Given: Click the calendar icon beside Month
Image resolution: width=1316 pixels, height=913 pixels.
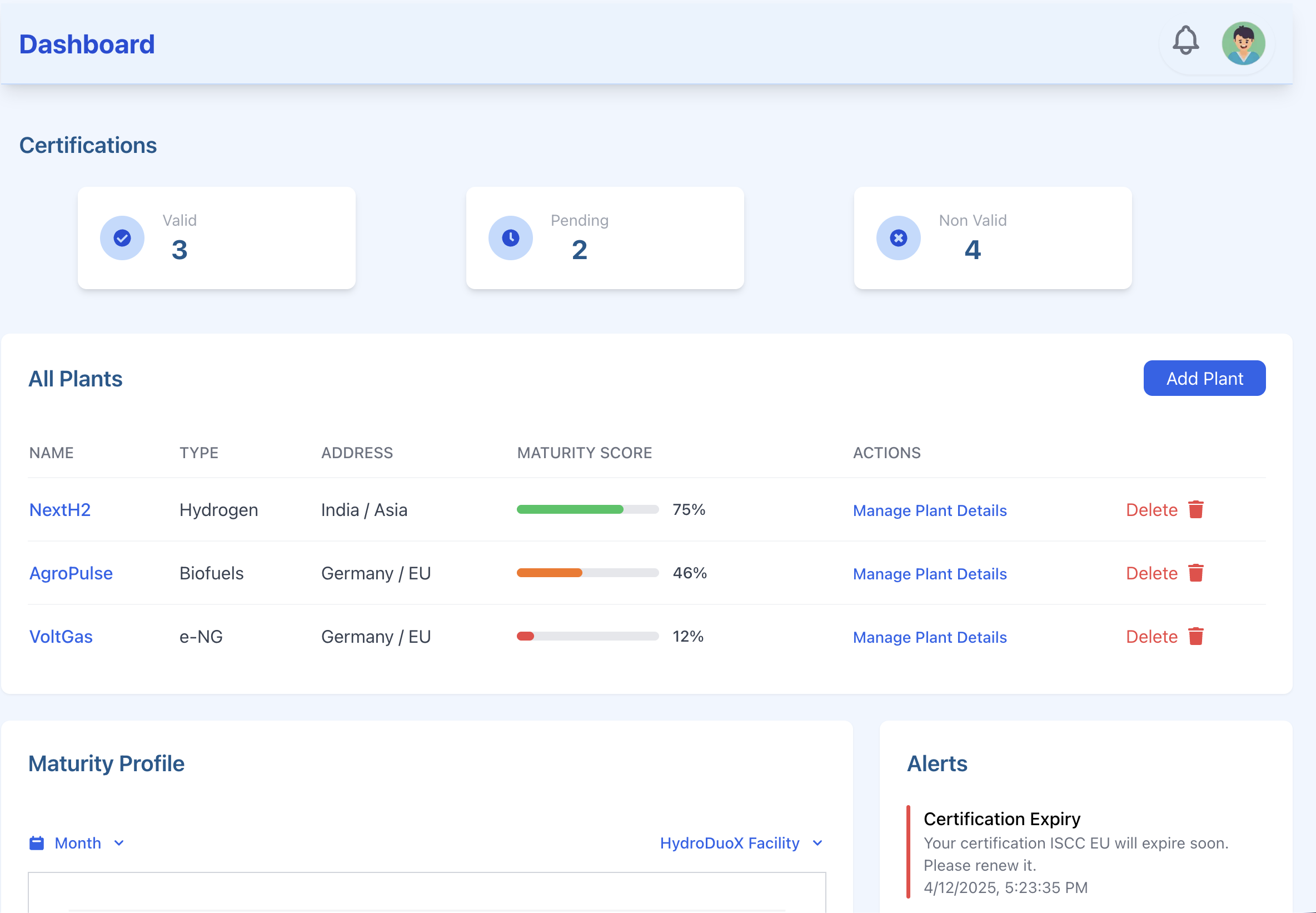Looking at the screenshot, I should coord(36,842).
